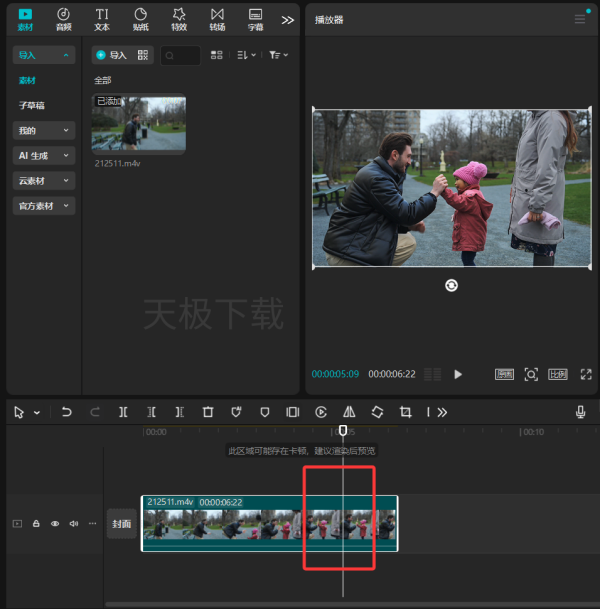Click the reverse playback icon
The height and width of the screenshot is (609, 600).
(x=321, y=412)
